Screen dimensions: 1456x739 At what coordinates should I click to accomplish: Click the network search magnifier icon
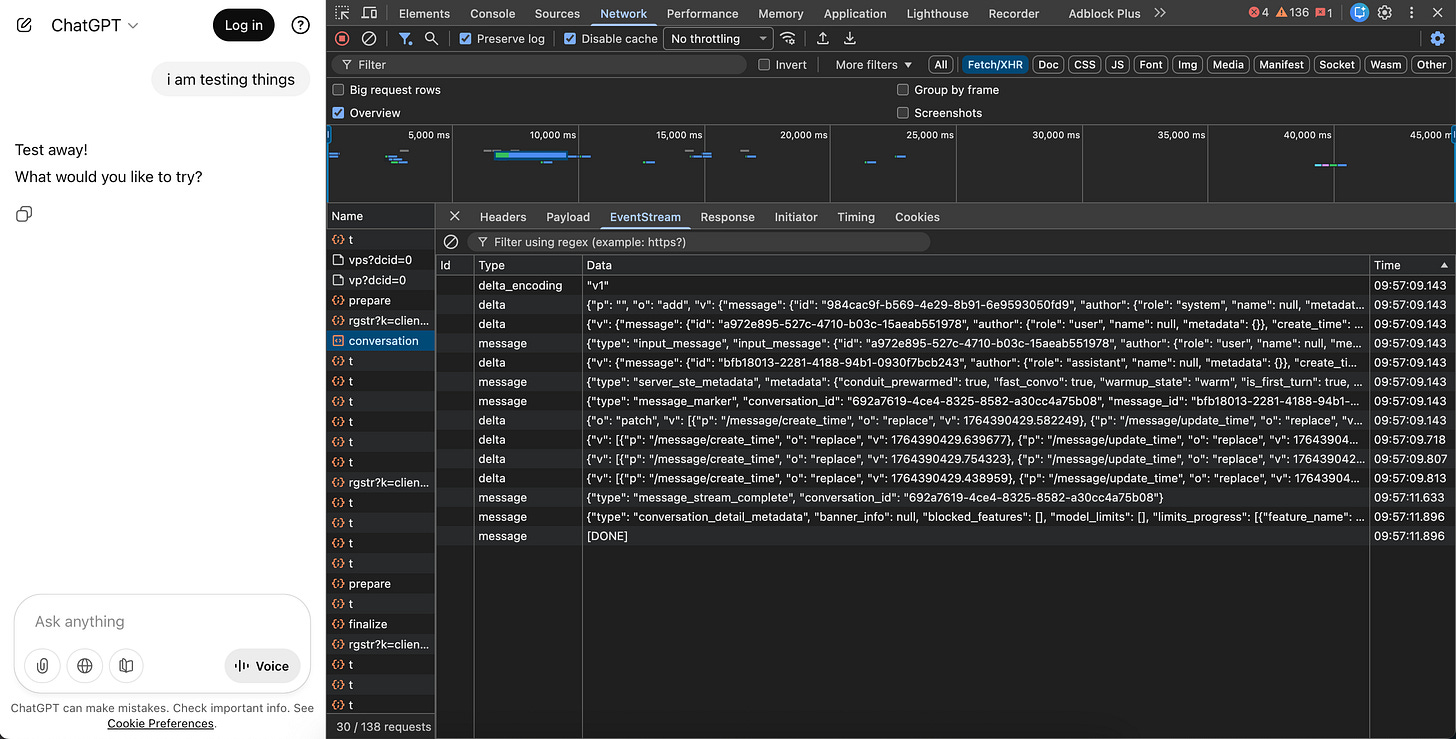pos(431,38)
